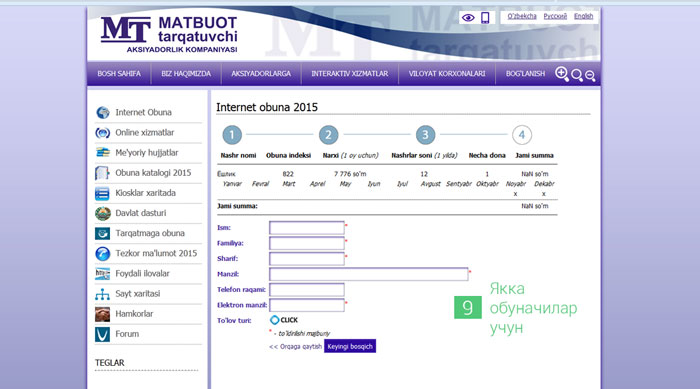Viewport: 700px width, 389px height.
Task: Click the Hamkorlar sidebar link
Action: pyautogui.click(x=134, y=314)
